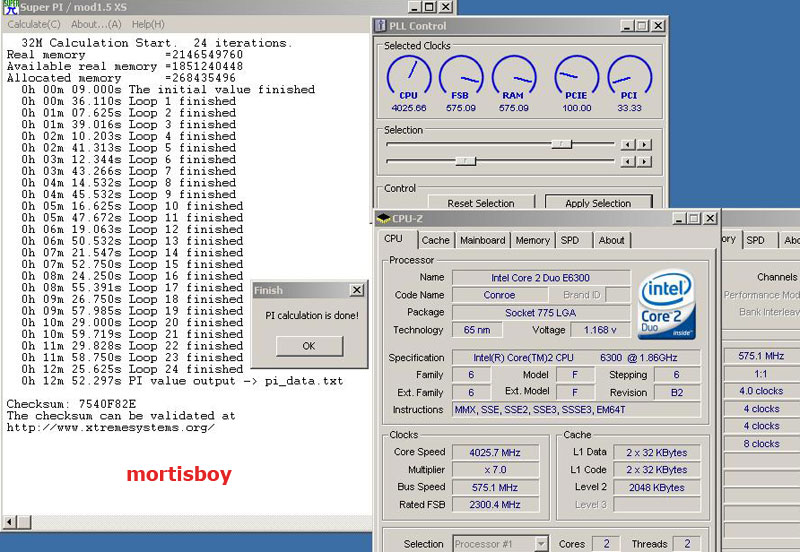Click the Package value Socket 775 LGA
The height and width of the screenshot is (552, 800).
tap(541, 313)
